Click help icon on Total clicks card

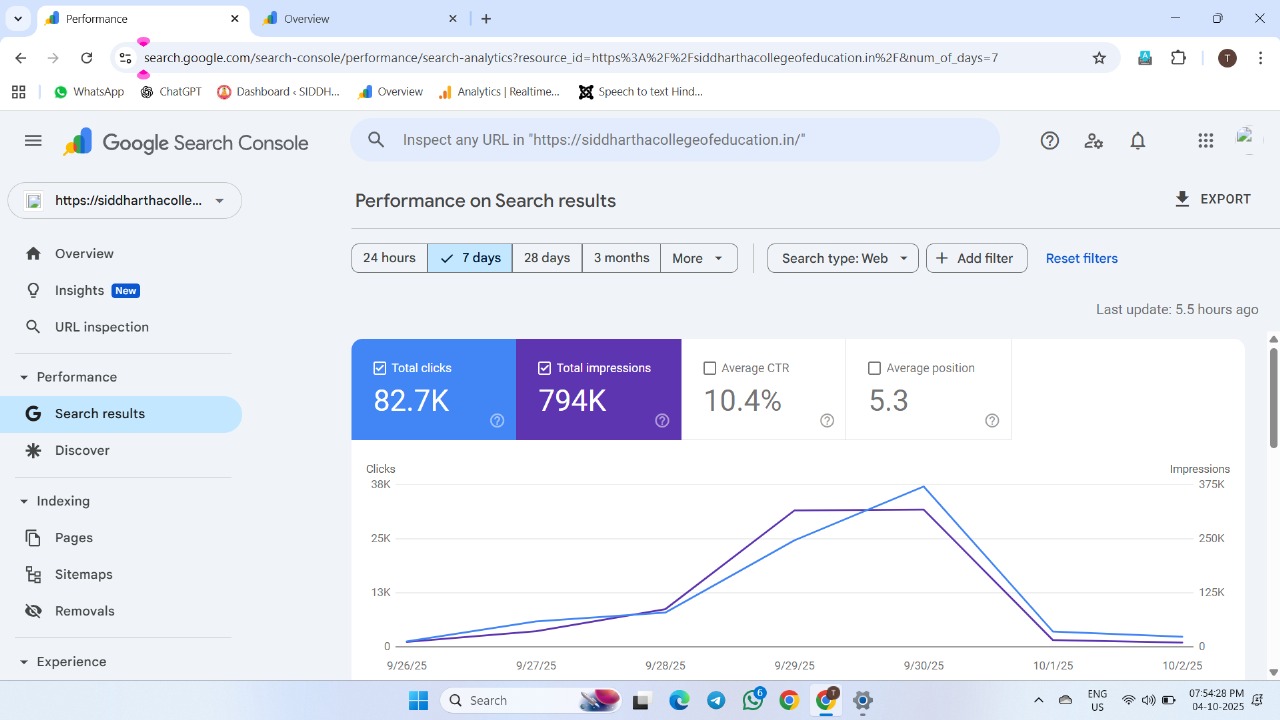pos(497,421)
